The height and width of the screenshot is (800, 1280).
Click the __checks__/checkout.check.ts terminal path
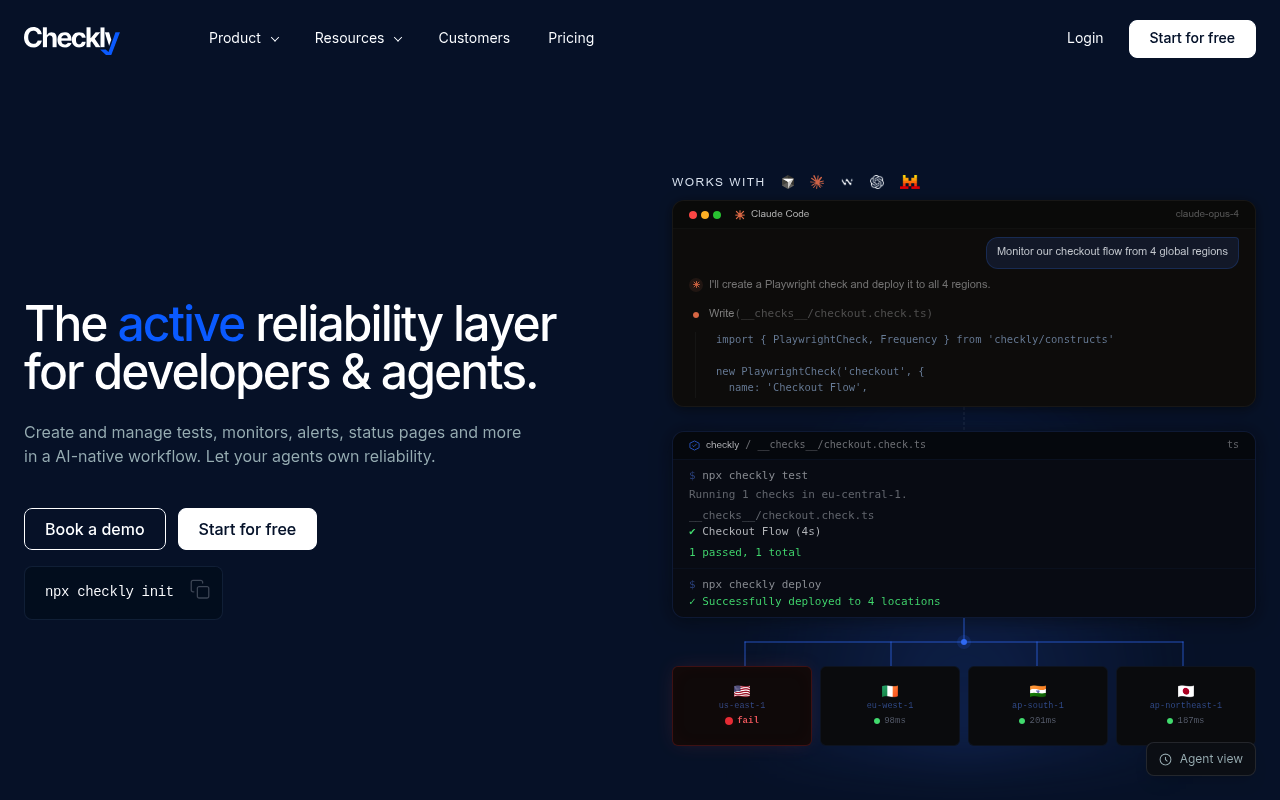point(841,445)
